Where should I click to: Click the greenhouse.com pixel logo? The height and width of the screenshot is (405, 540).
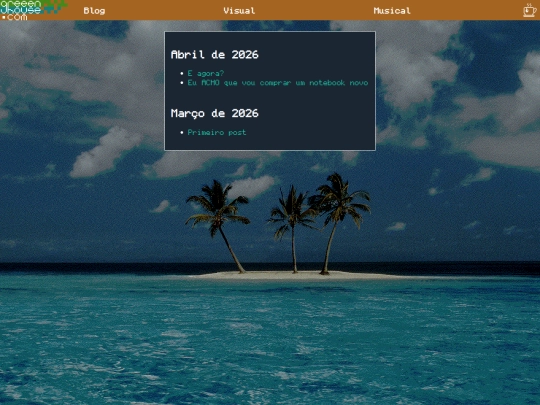pos(33,10)
